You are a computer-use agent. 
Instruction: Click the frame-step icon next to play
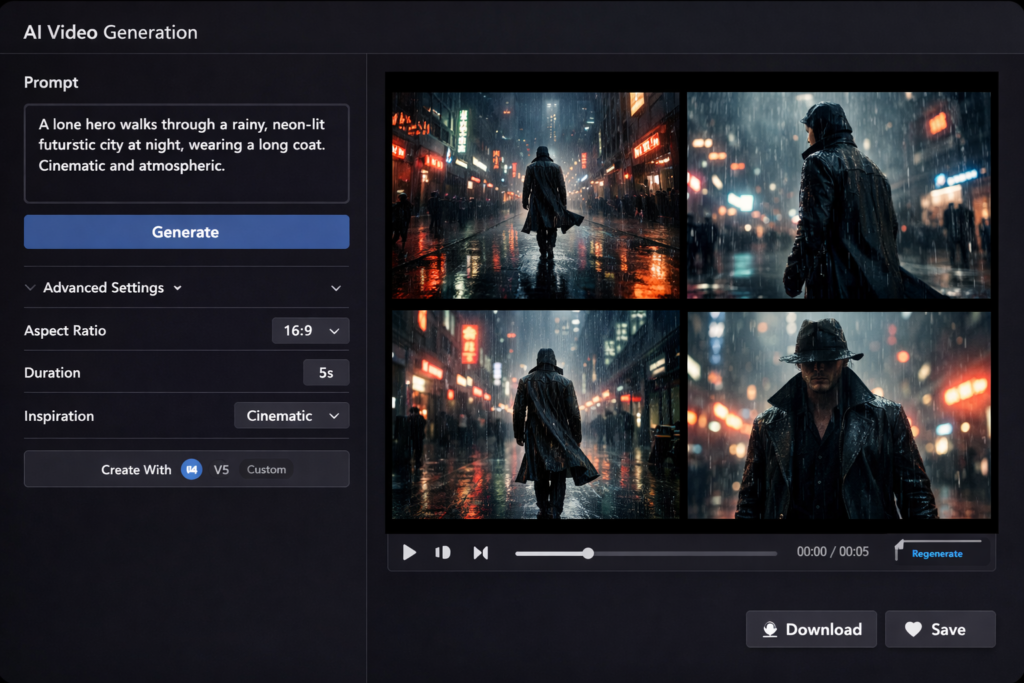click(x=443, y=552)
